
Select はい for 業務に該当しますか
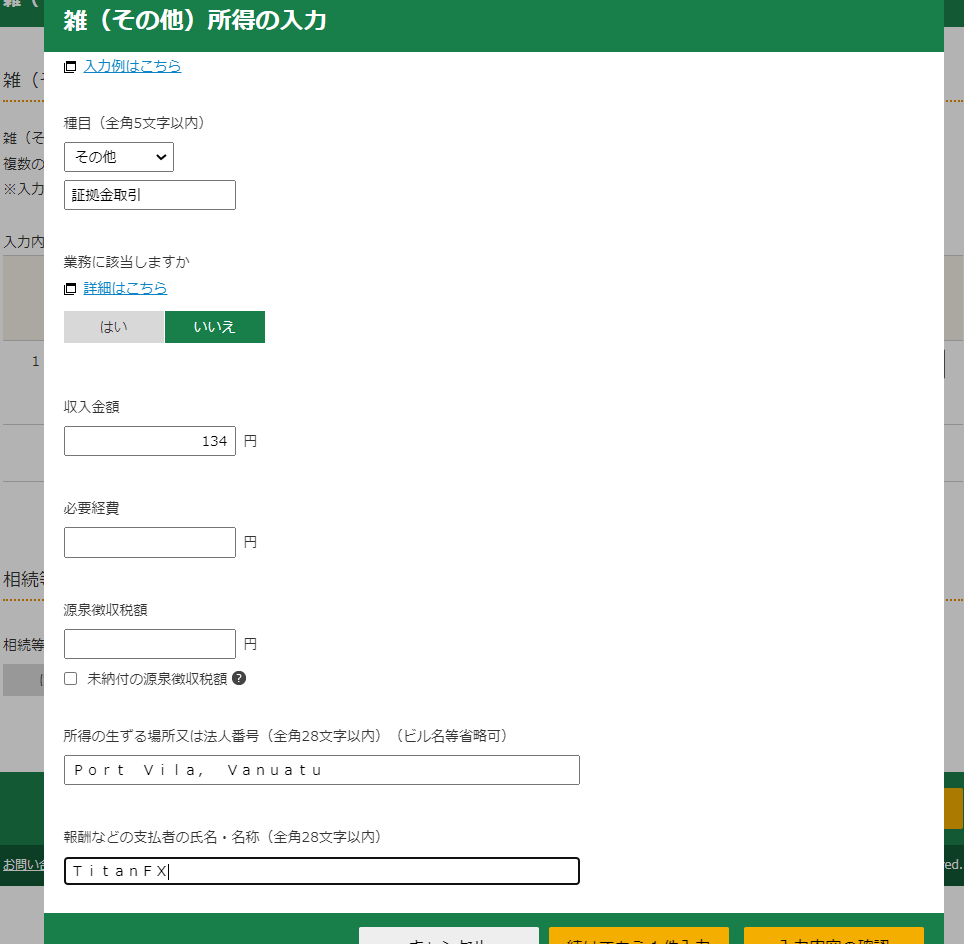click(x=114, y=327)
